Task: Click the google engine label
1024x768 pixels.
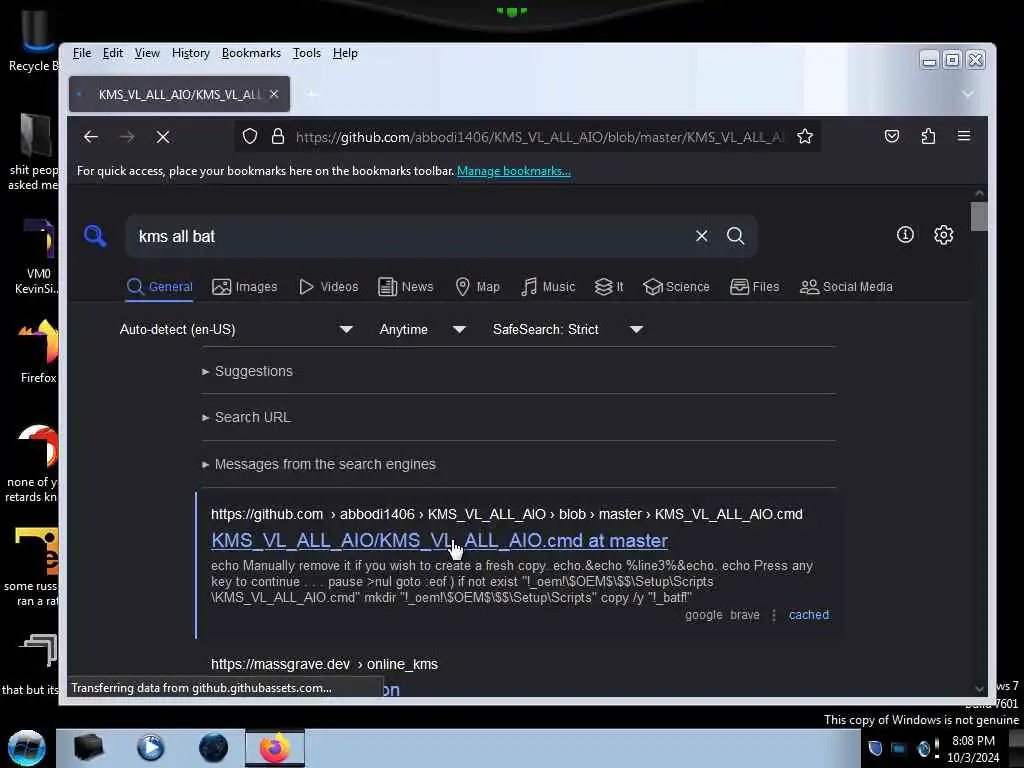Action: pos(703,615)
